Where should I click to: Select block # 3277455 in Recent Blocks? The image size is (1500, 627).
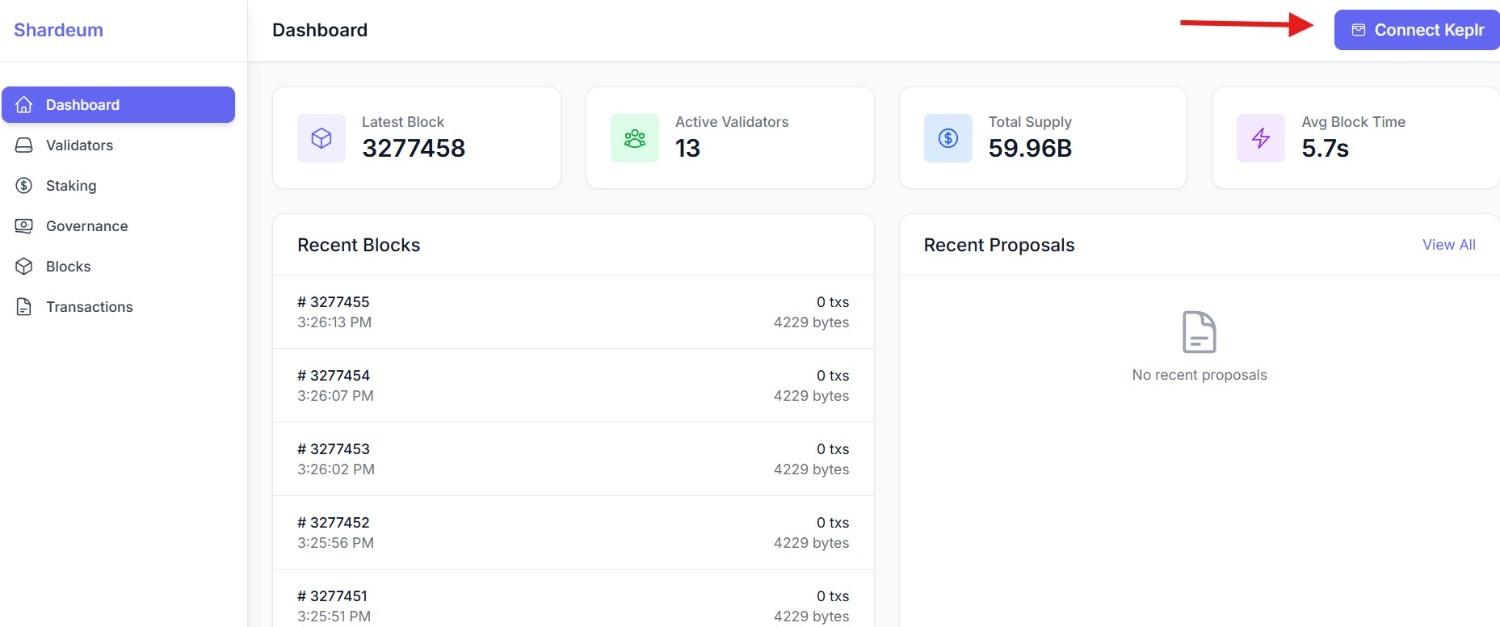point(573,311)
